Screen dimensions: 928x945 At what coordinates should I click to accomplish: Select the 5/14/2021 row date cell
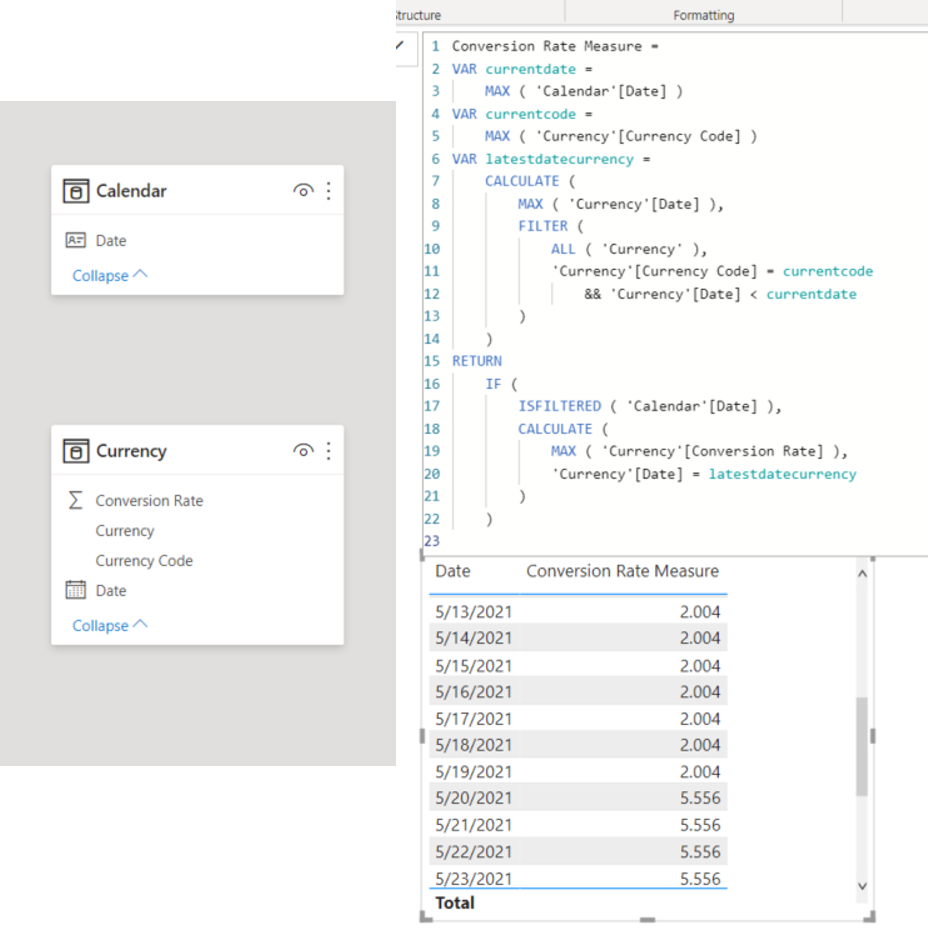[474, 638]
